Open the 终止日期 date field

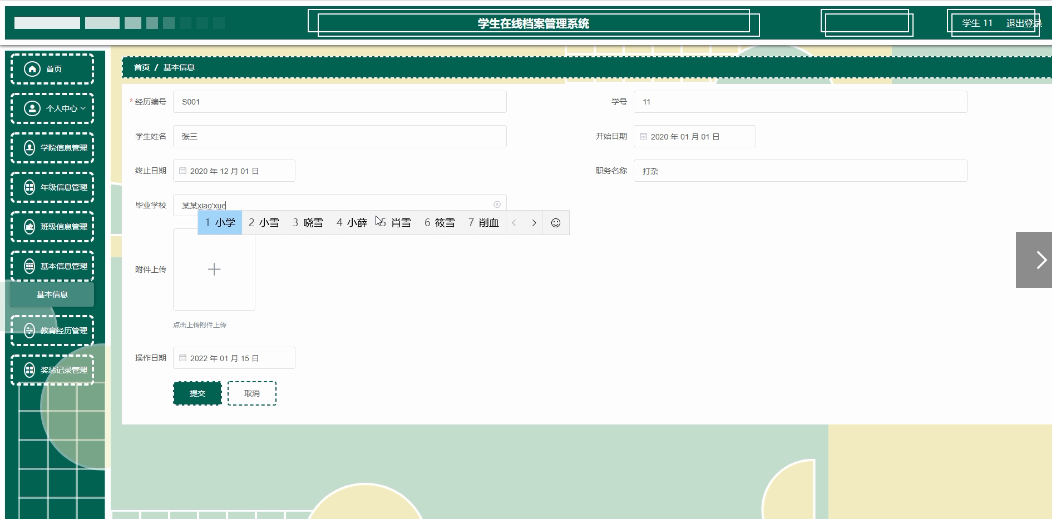click(x=234, y=170)
